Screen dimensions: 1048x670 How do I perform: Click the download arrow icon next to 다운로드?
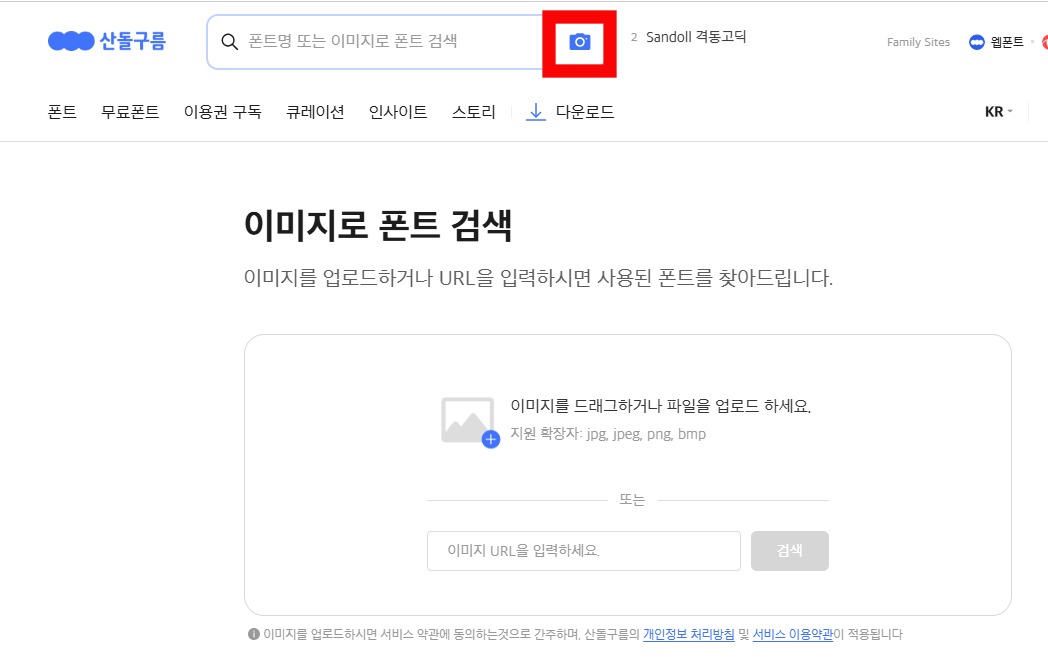[x=535, y=111]
